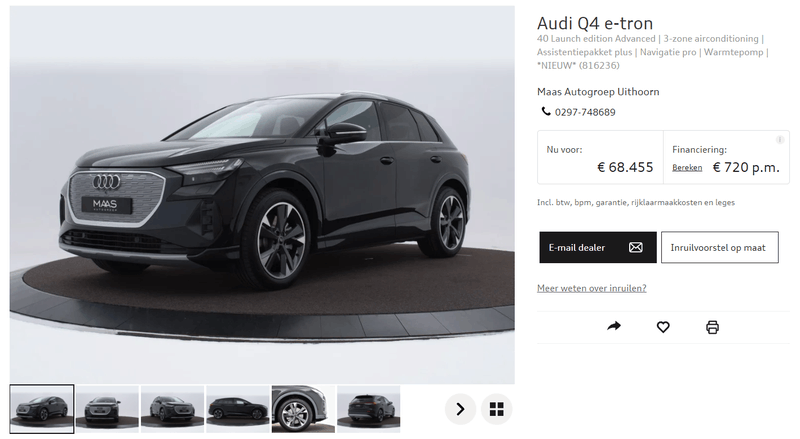This screenshot has width=800, height=439.
Task: Click the Maas Autogroep Uithoorn dealer name
Action: click(598, 92)
